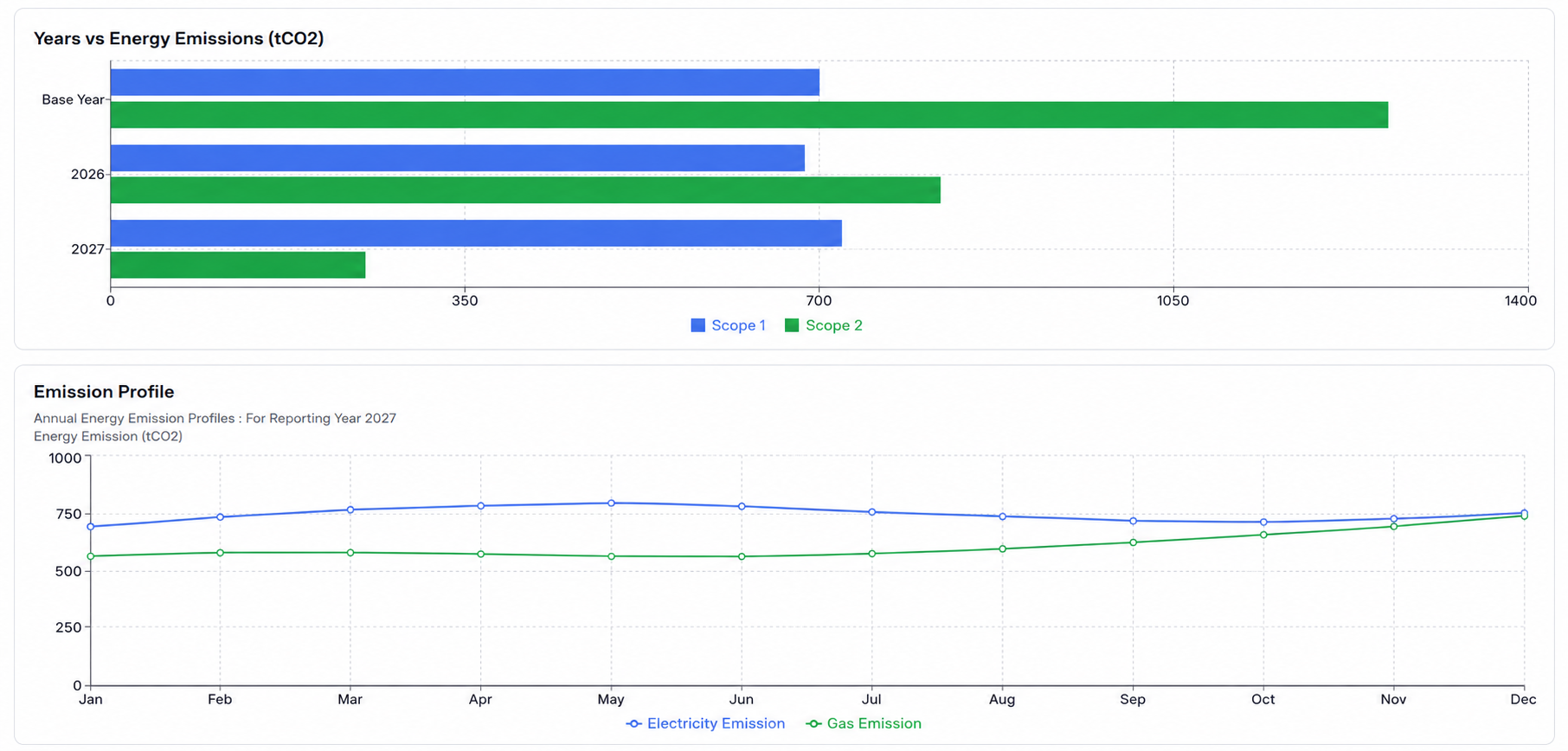The image size is (1568, 751).
Task: Click the Gas Emission point for May
Action: pos(611,556)
